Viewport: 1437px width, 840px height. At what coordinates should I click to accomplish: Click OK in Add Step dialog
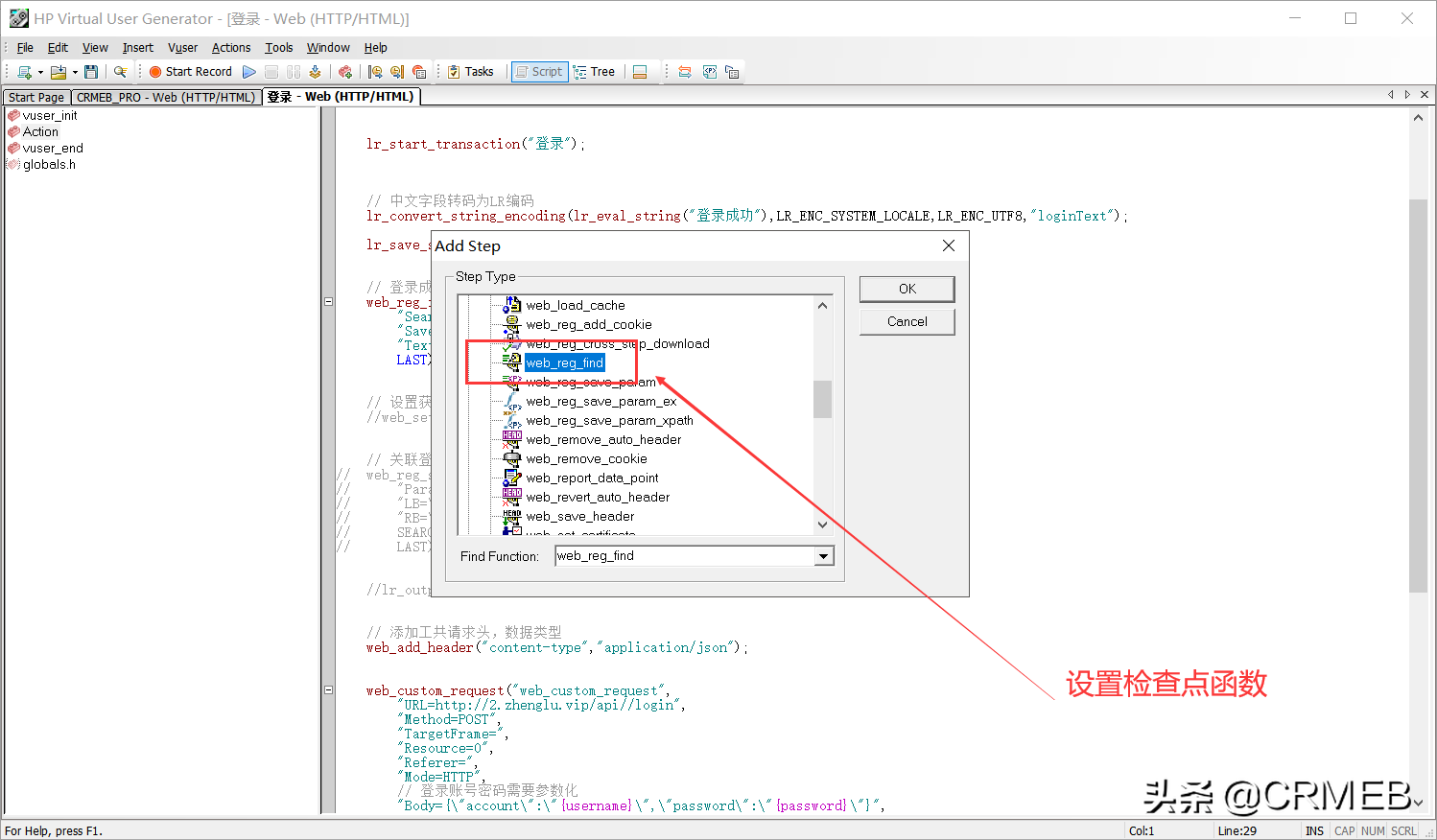[907, 289]
